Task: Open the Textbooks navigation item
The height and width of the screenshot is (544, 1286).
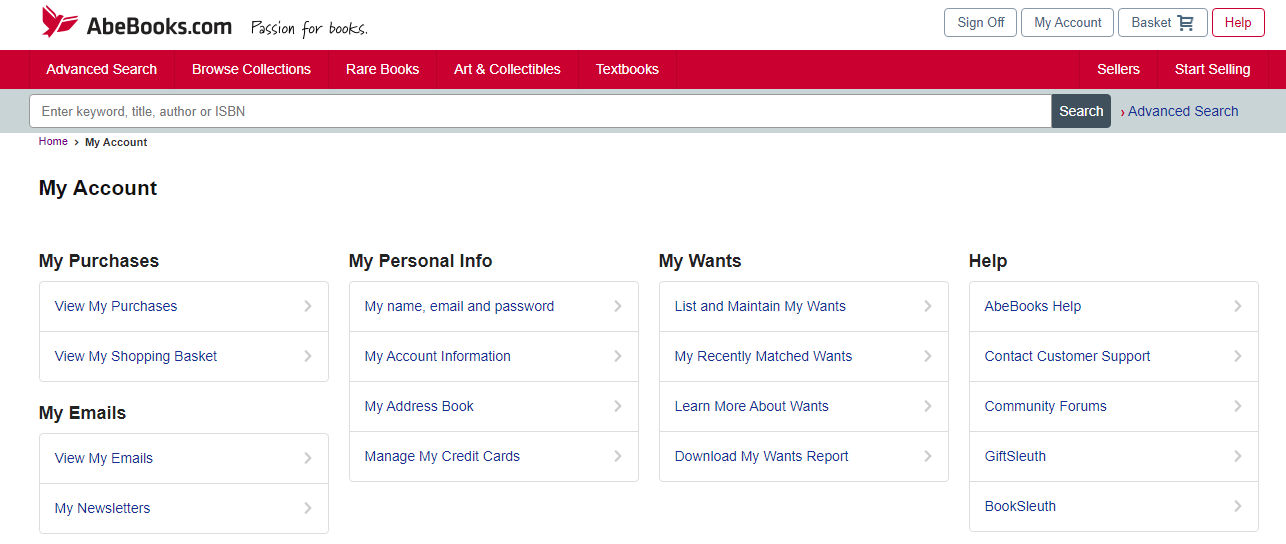Action: point(627,69)
